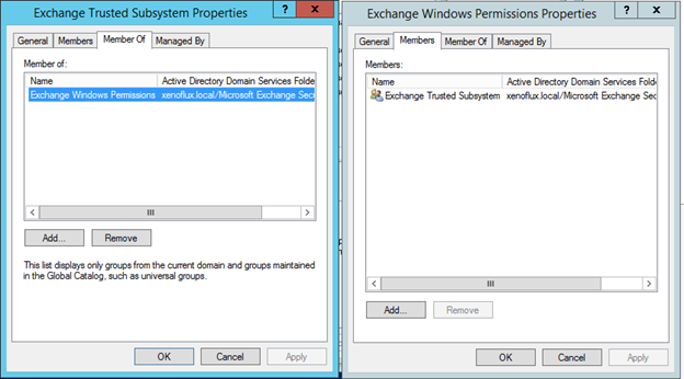Select the Exchange Windows Permissions list row

[x=171, y=95]
